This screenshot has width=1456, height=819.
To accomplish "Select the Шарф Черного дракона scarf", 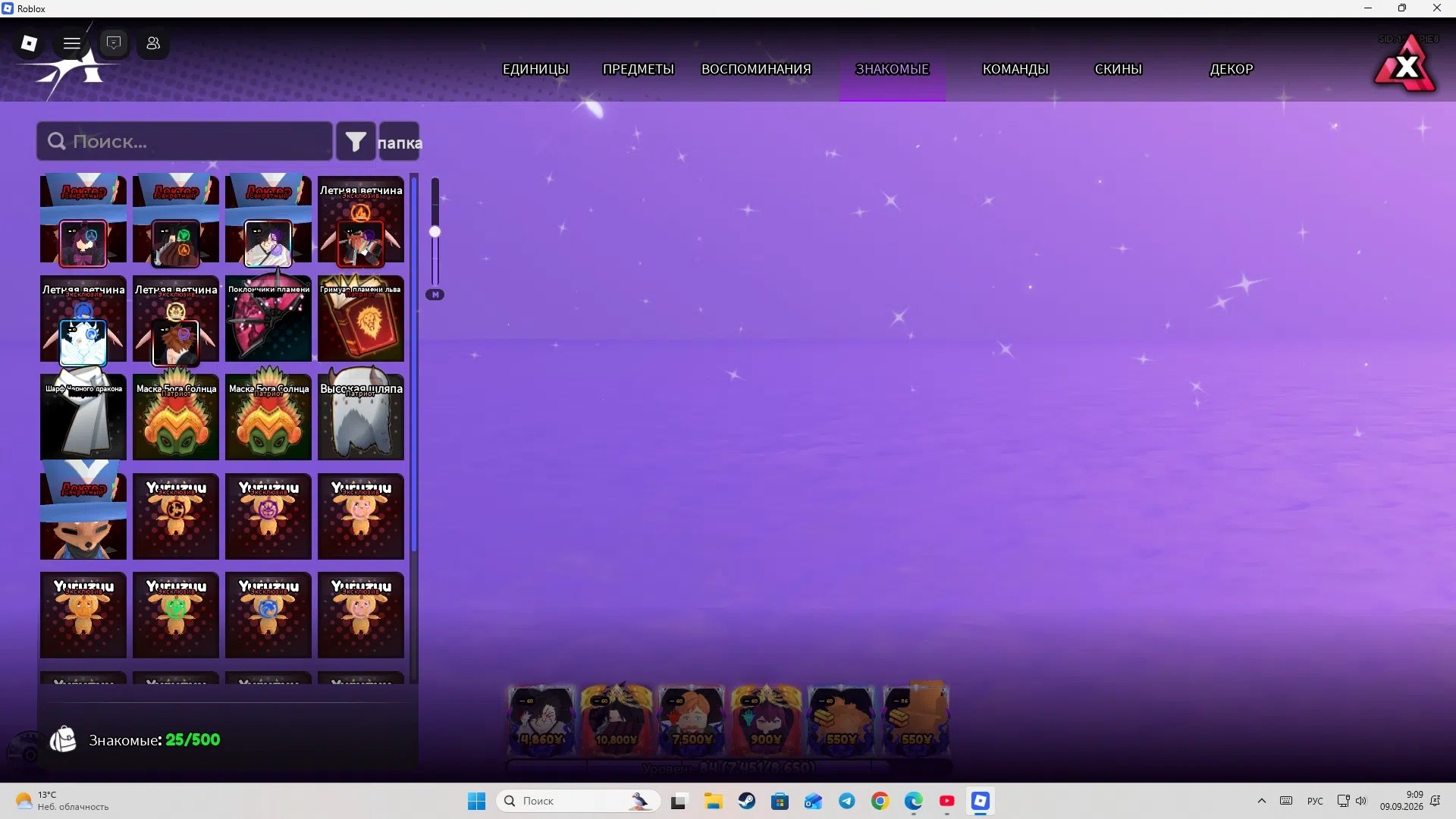I will tap(83, 417).
